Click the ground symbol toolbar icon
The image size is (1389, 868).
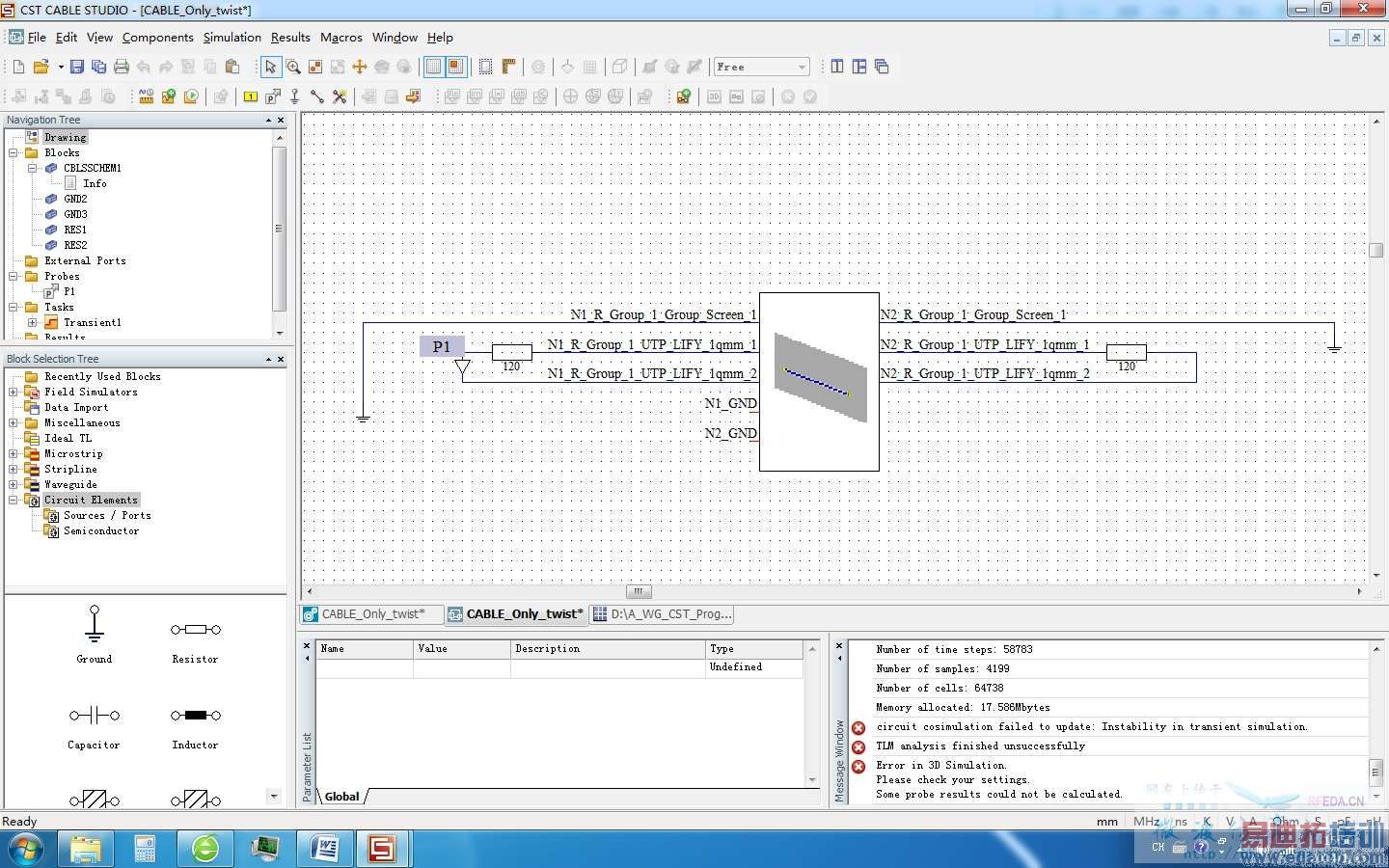[x=295, y=96]
